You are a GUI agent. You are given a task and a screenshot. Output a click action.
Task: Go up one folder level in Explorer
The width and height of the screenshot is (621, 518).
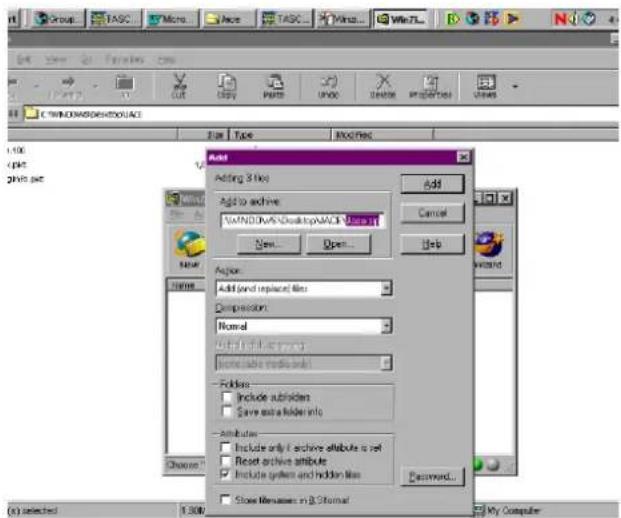pos(125,87)
